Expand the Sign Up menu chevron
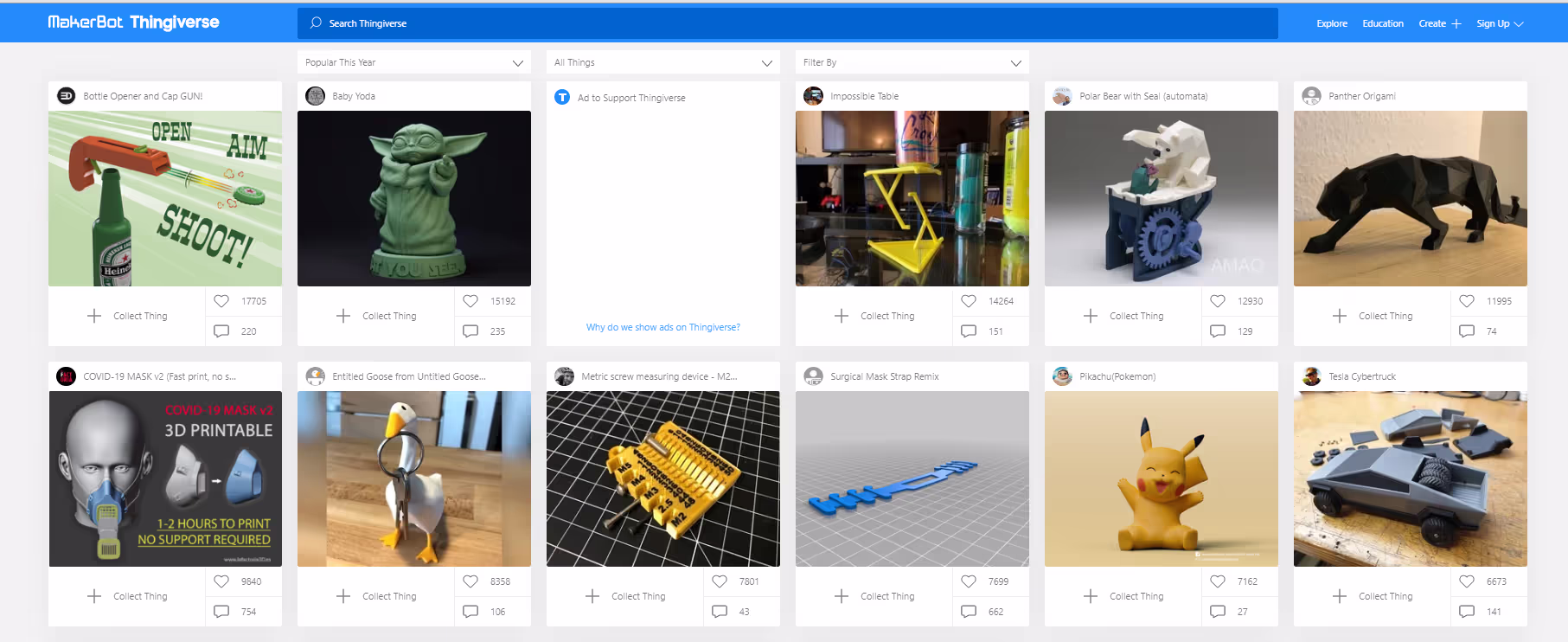 pos(1519,23)
